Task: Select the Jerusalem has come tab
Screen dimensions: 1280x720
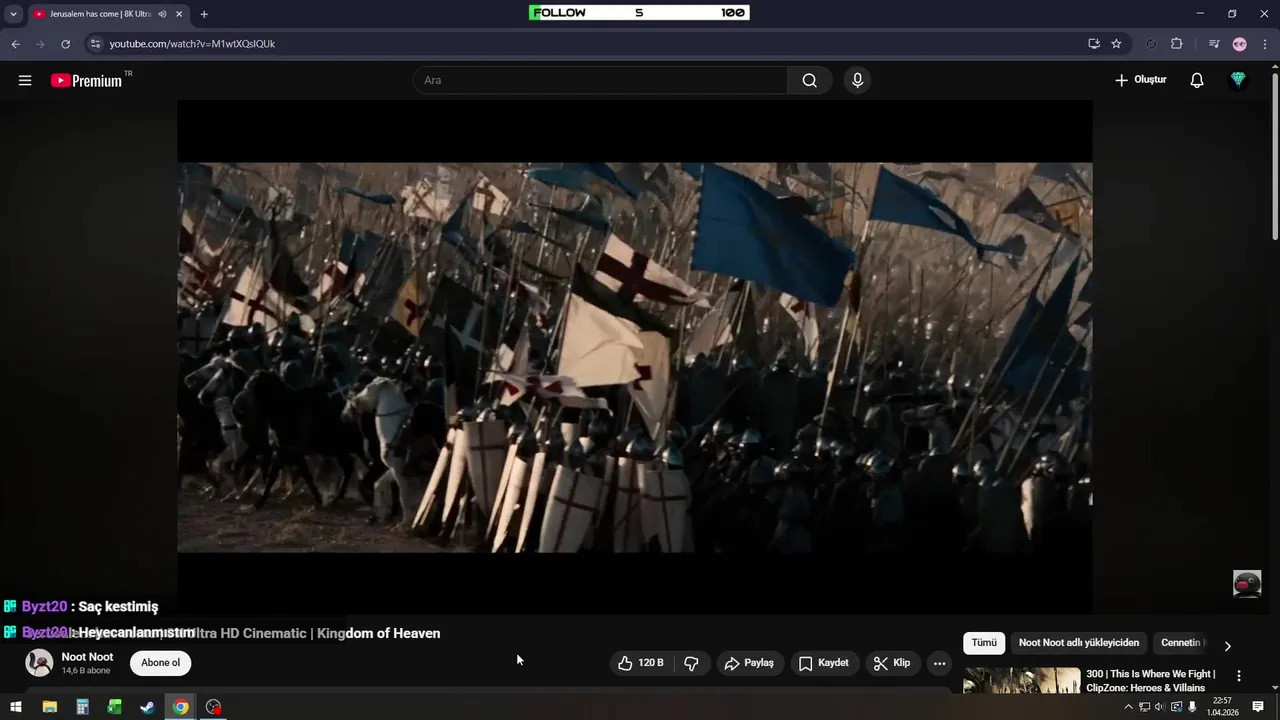Action: pos(100,14)
